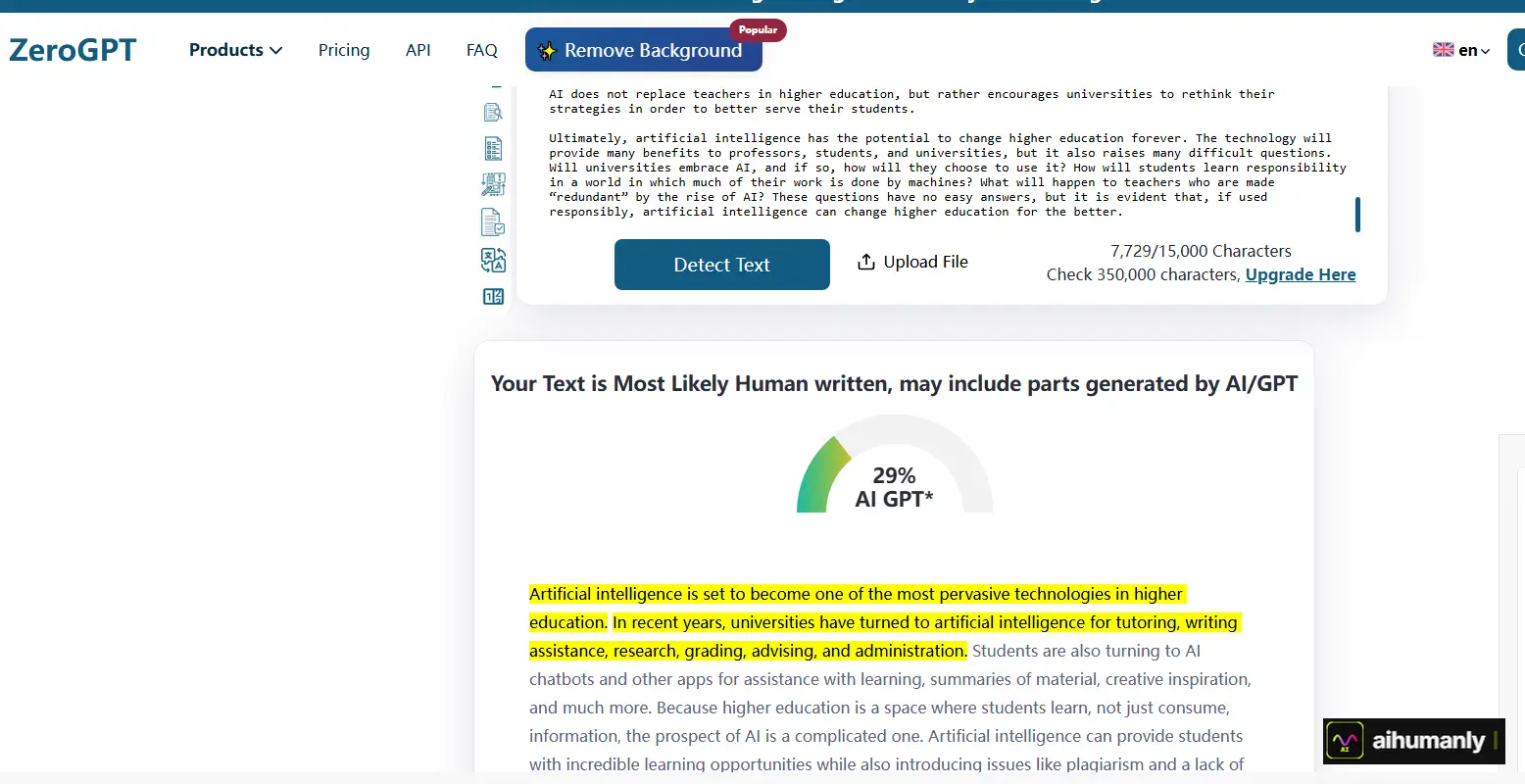The height and width of the screenshot is (784, 1525).
Task: Click the text 'Check 350,000 characters,'
Action: (x=1143, y=274)
